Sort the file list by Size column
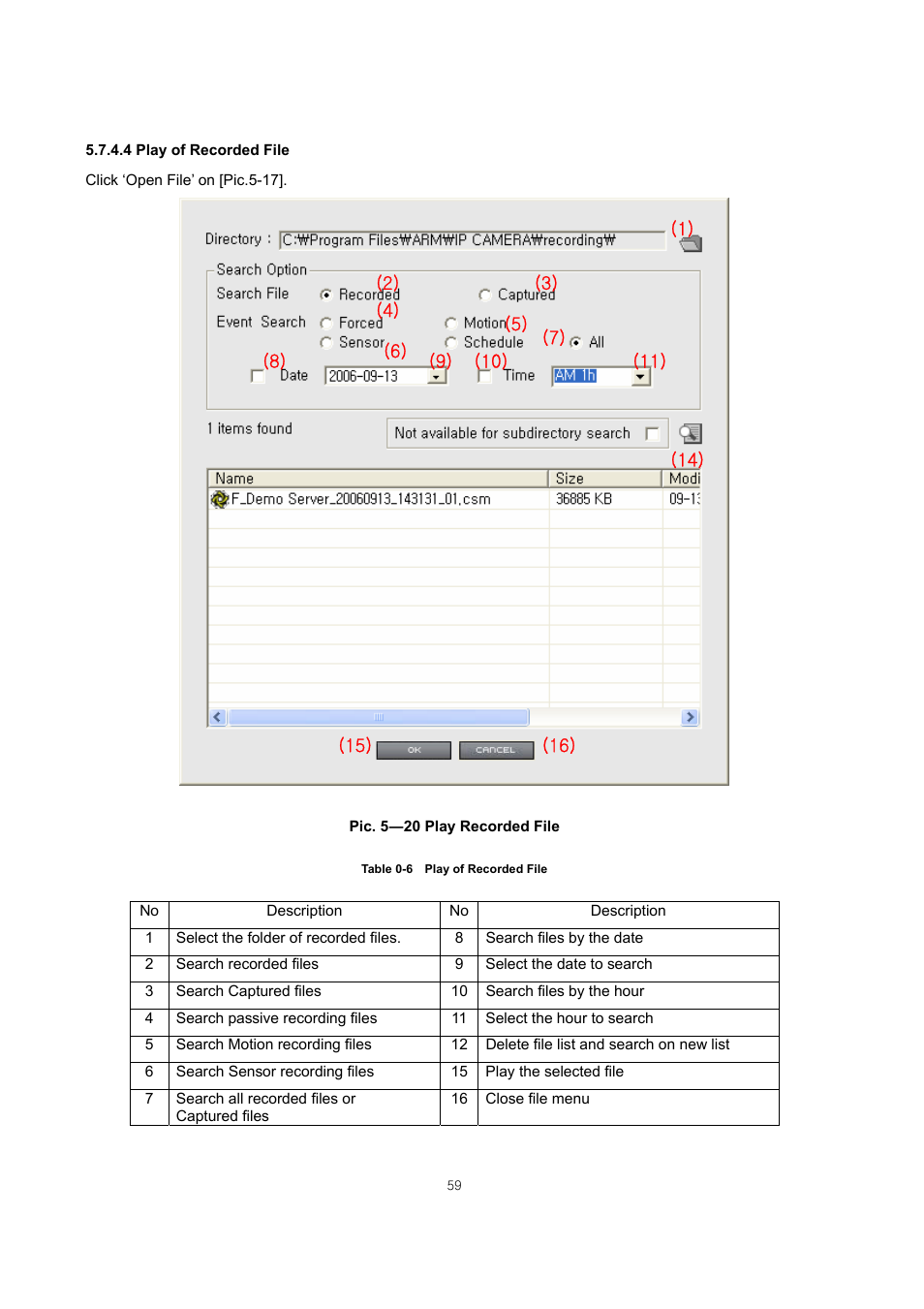The width and height of the screenshot is (924, 1309). coord(604,478)
